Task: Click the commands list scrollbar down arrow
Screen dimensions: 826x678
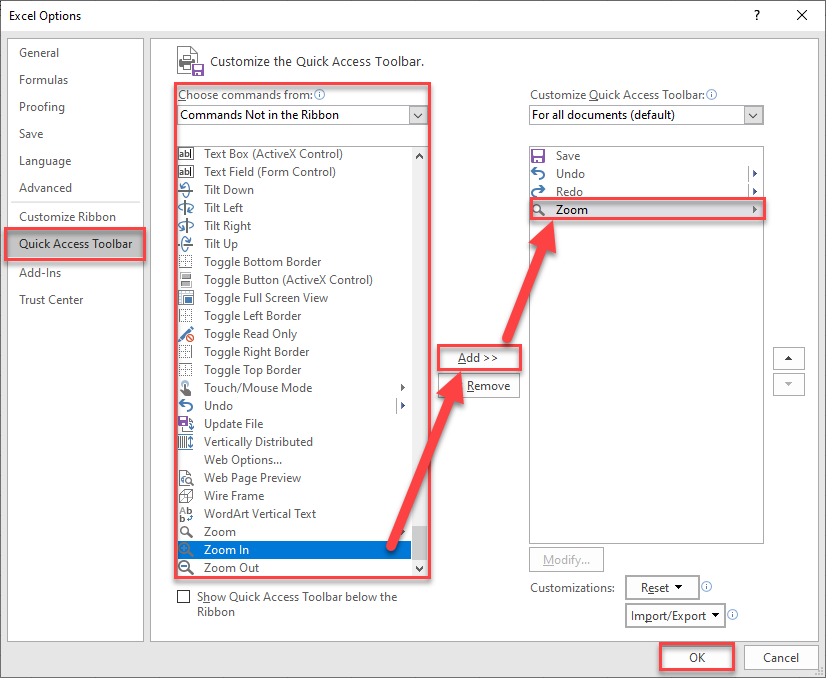Action: click(419, 568)
